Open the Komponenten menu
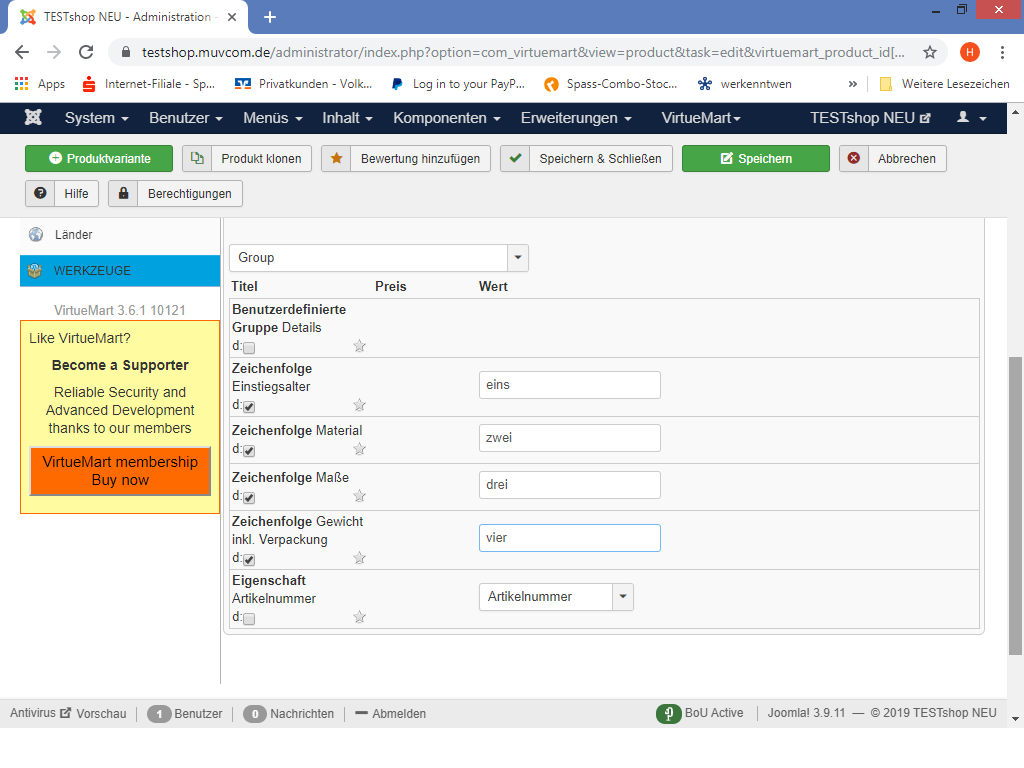 click(x=447, y=118)
